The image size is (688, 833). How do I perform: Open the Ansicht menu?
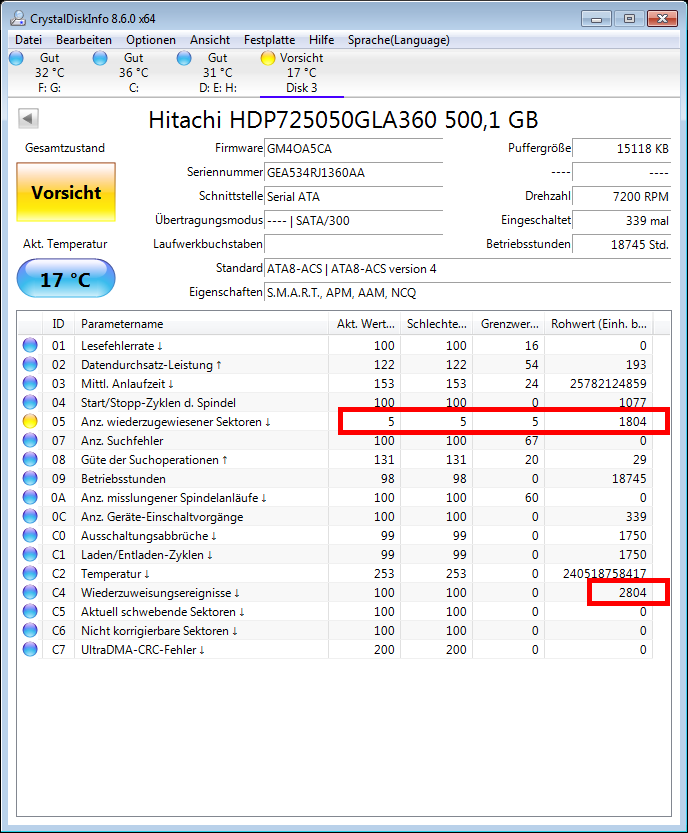[x=210, y=40]
